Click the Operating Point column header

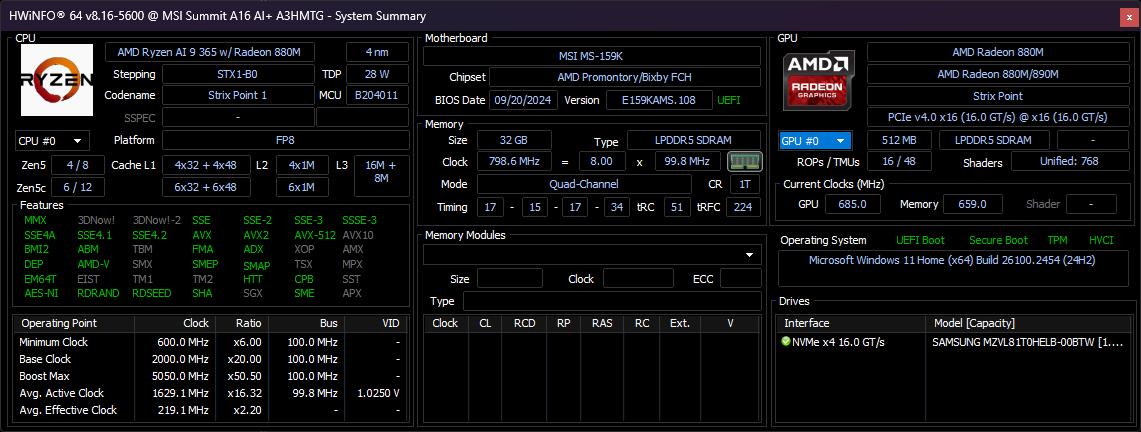[x=73, y=323]
